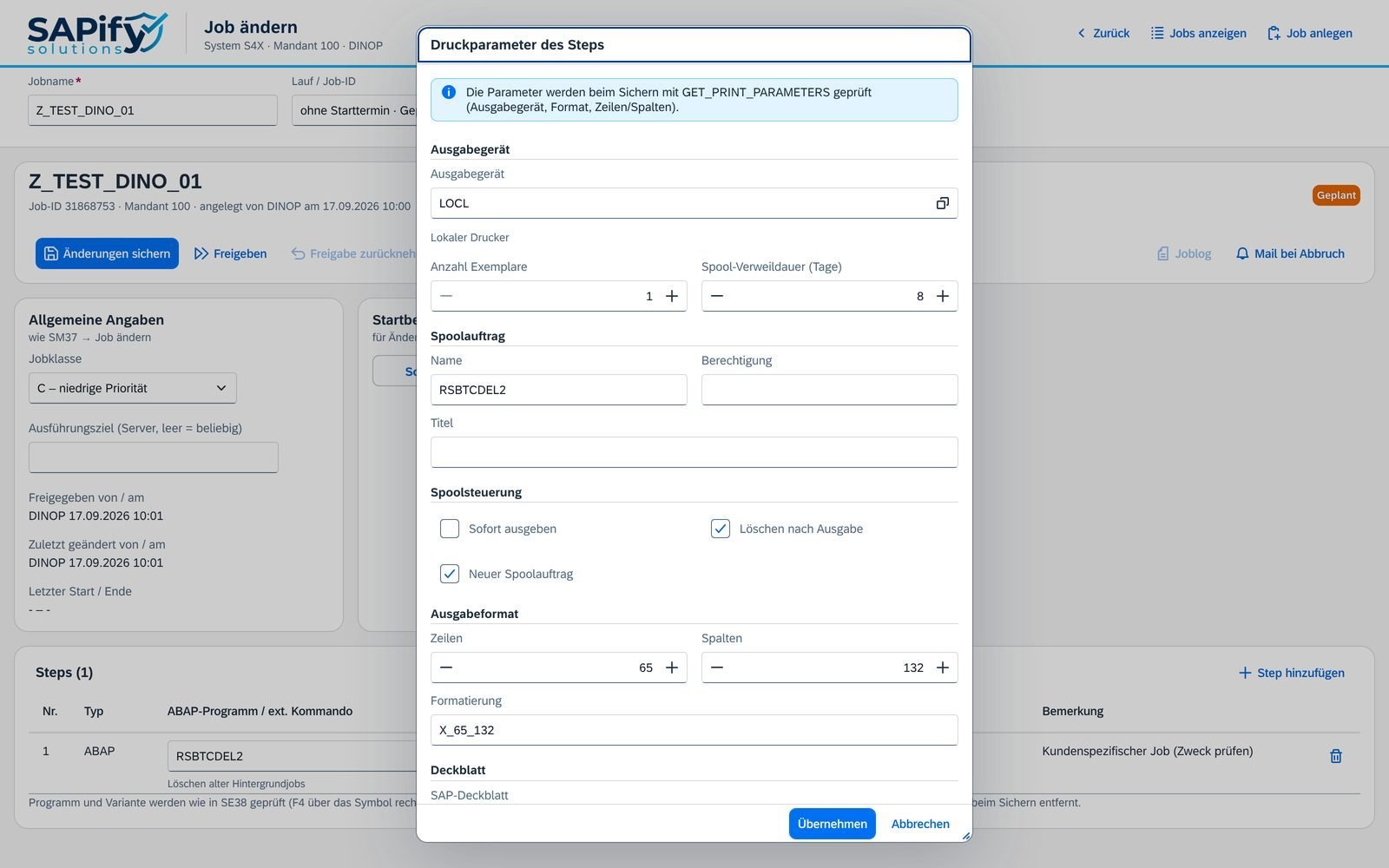
Task: Uncheck Neuer Spoolauftrag checkbox
Action: [450, 574]
